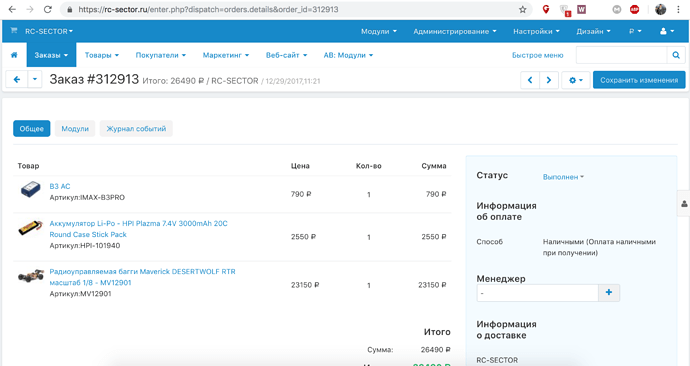Screen dimensions: 690x366
Task: Change the order status Выполнен dropdown
Action: pyautogui.click(x=563, y=177)
